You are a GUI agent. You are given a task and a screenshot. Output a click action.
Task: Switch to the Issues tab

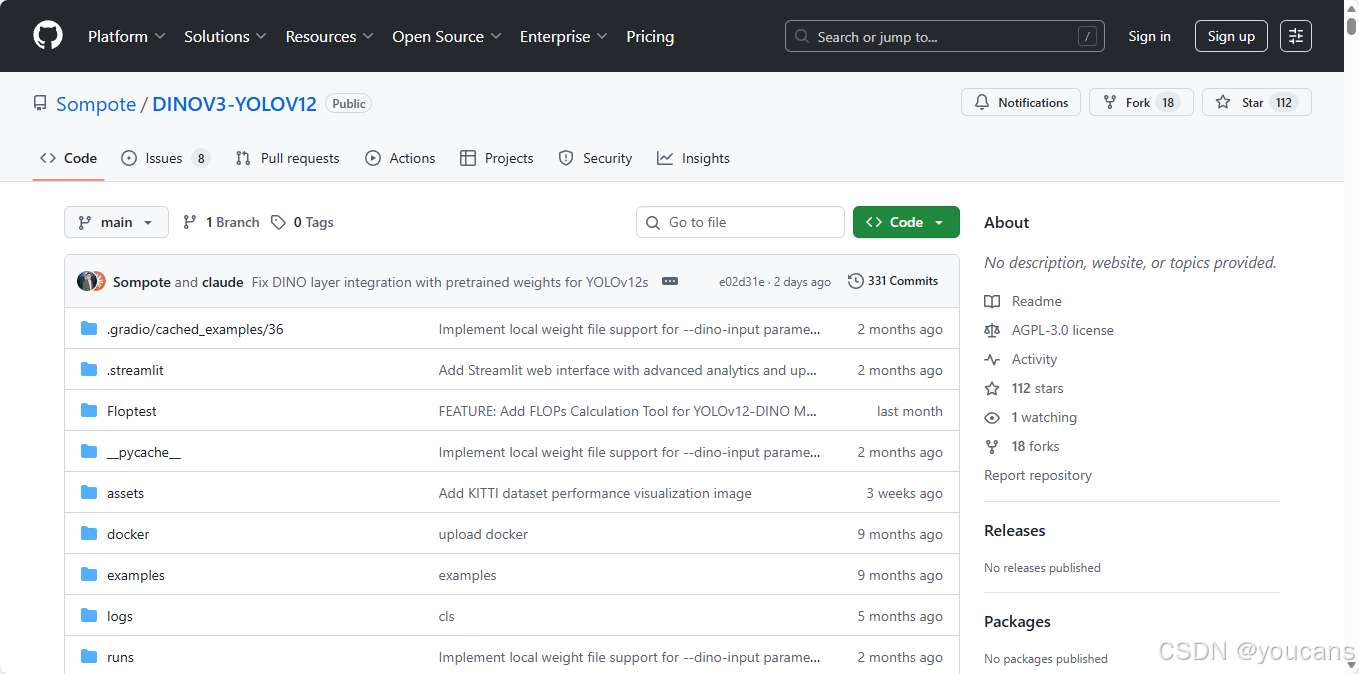165,158
